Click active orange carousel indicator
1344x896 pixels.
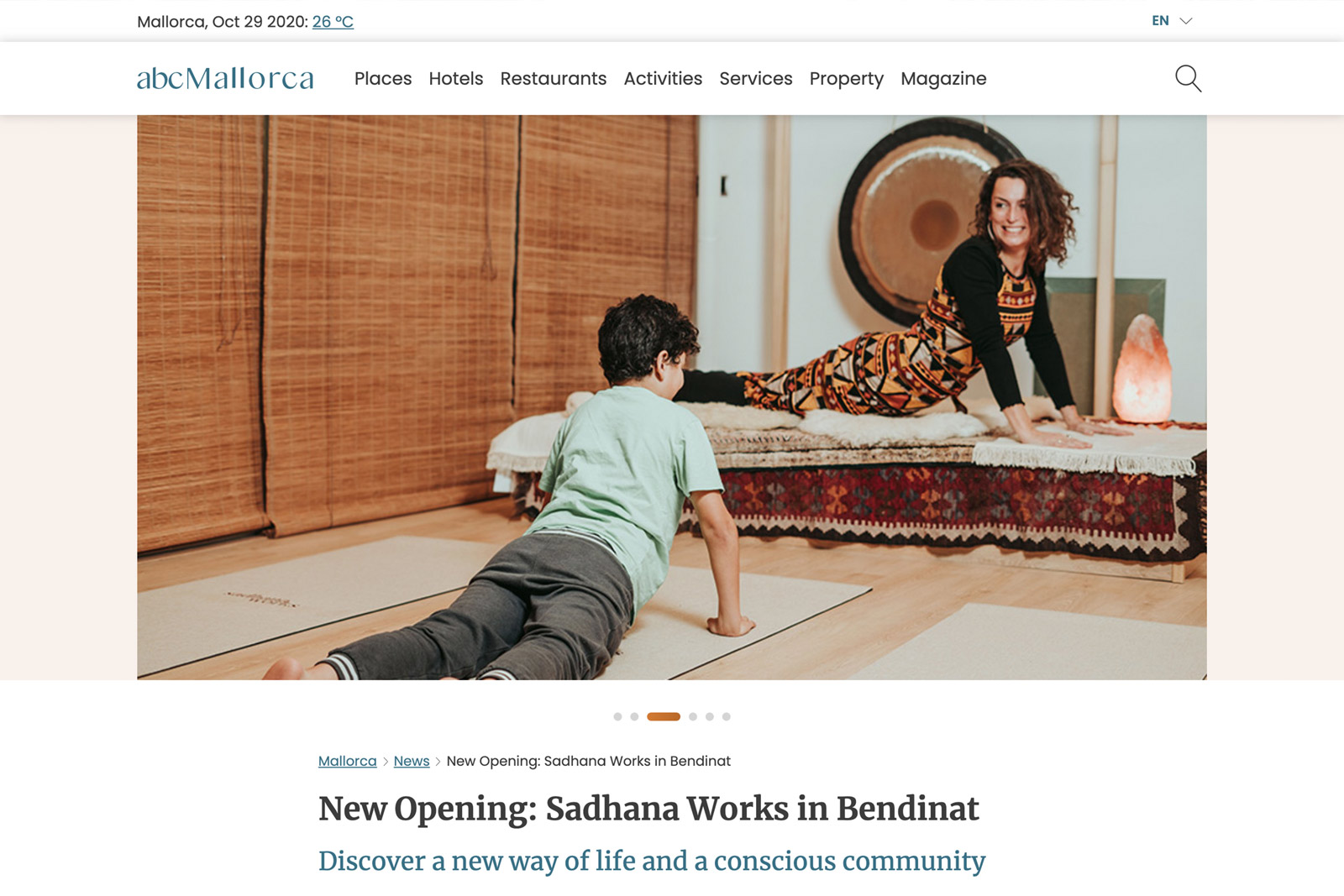coord(664,716)
